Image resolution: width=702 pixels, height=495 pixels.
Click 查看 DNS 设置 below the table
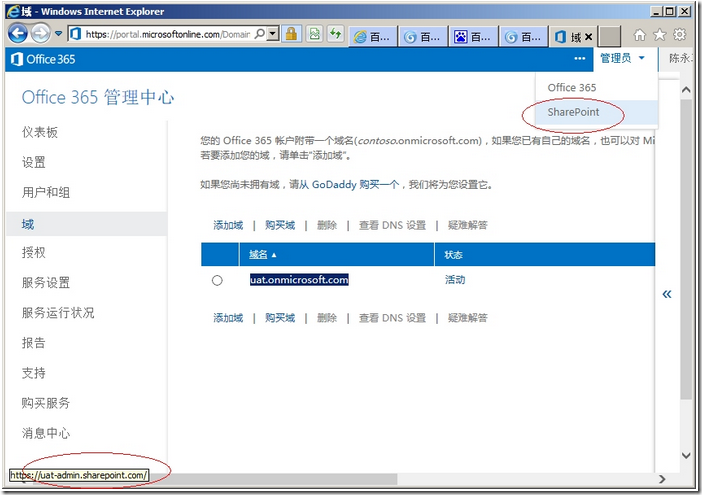pyautogui.click(x=392, y=318)
